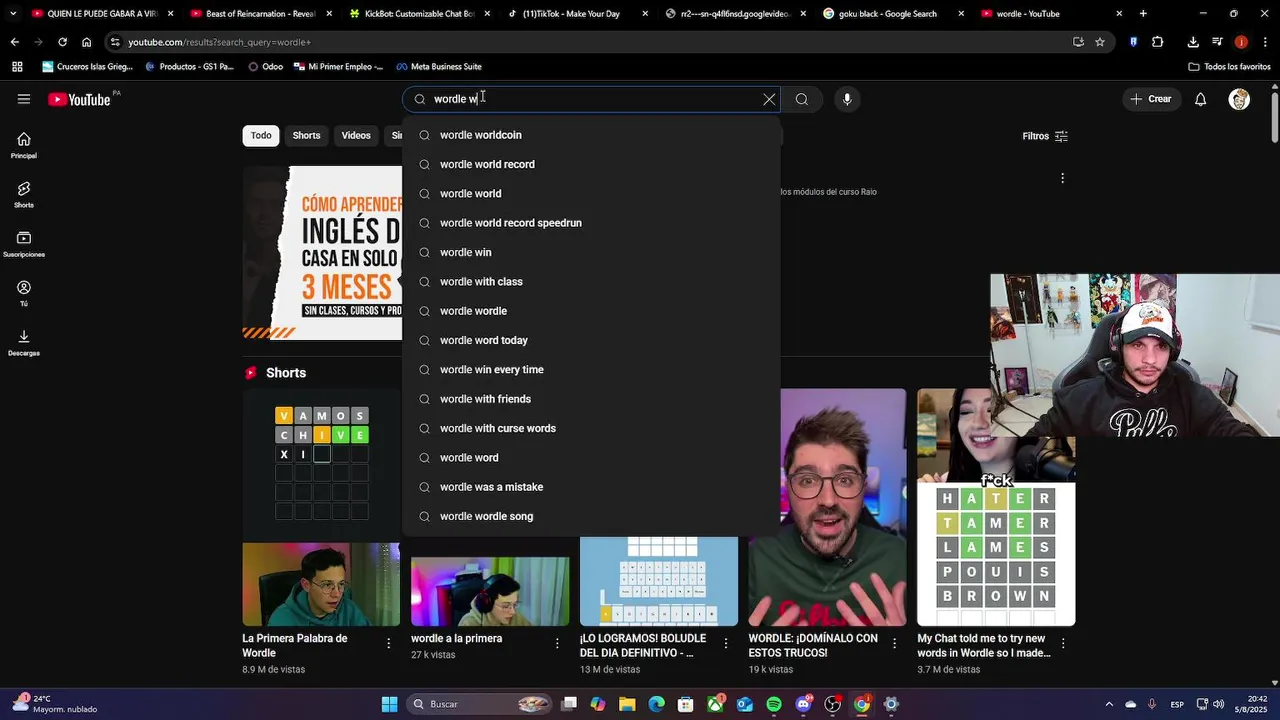The width and height of the screenshot is (1280, 720).
Task: Open the Crear create menu
Action: click(1150, 99)
